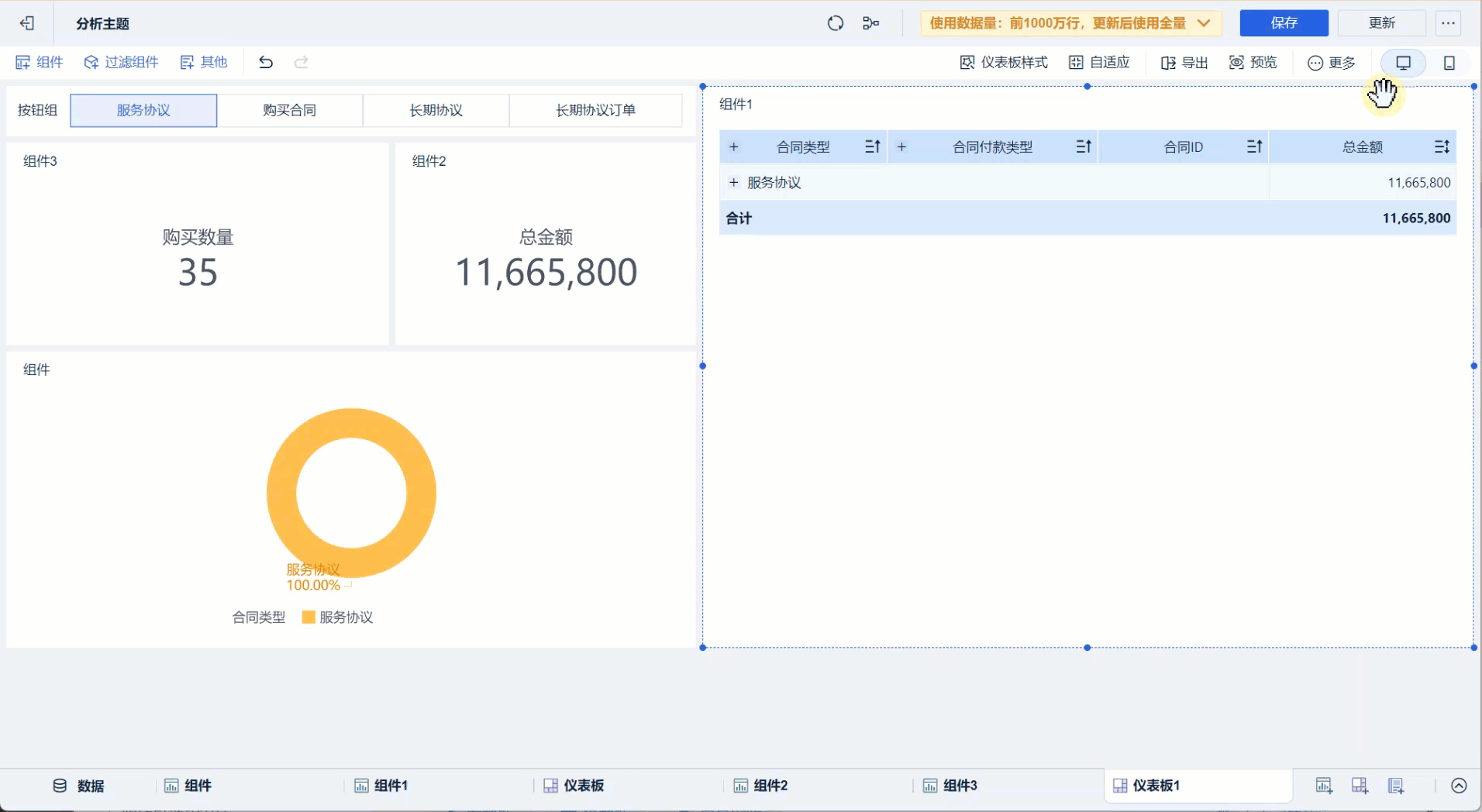Add a new text/report via bottom bar icon
The width and height of the screenshot is (1482, 812).
tap(1396, 786)
